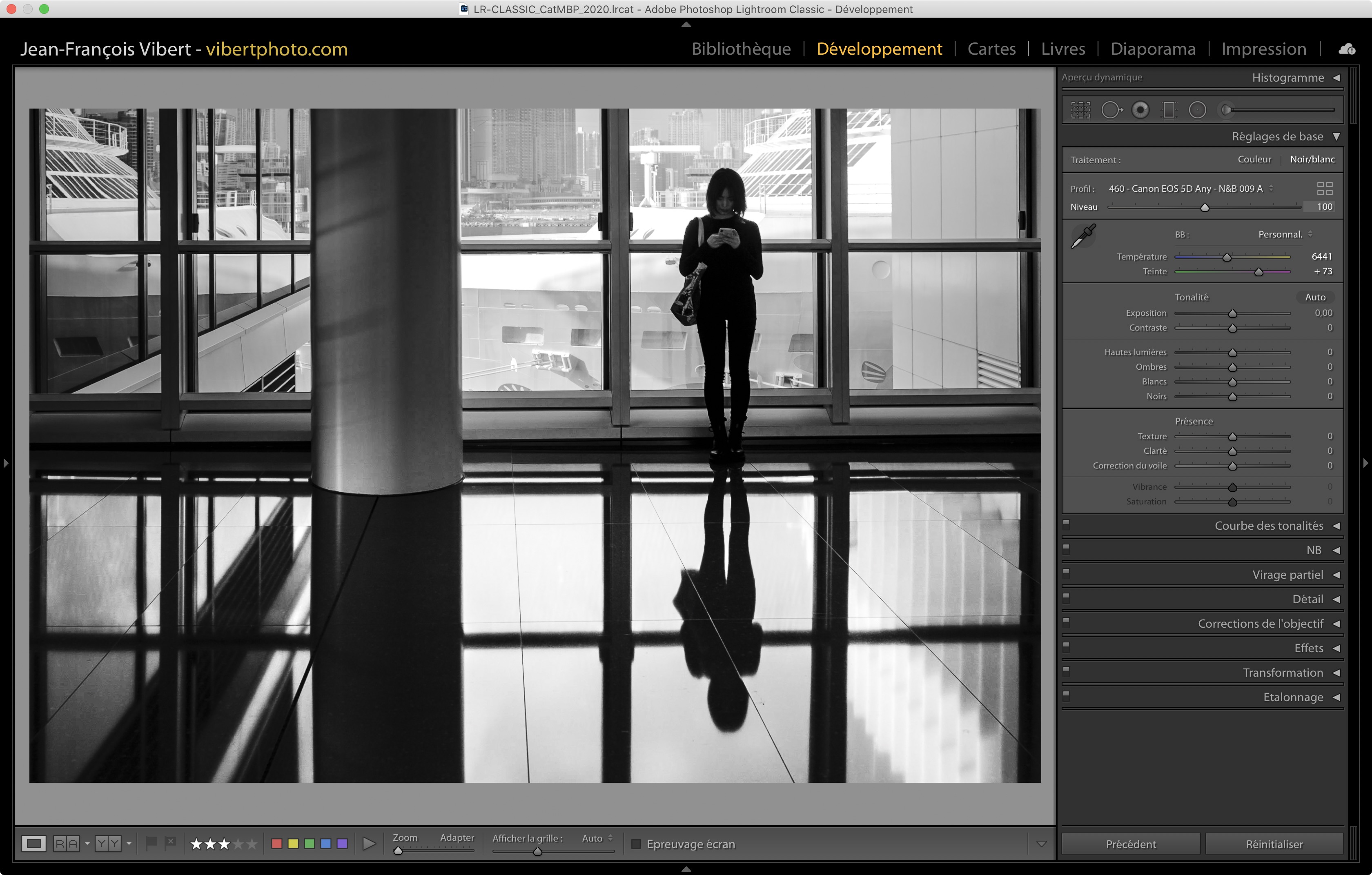Apply the red color label swatch
The height and width of the screenshot is (875, 1372).
(277, 844)
